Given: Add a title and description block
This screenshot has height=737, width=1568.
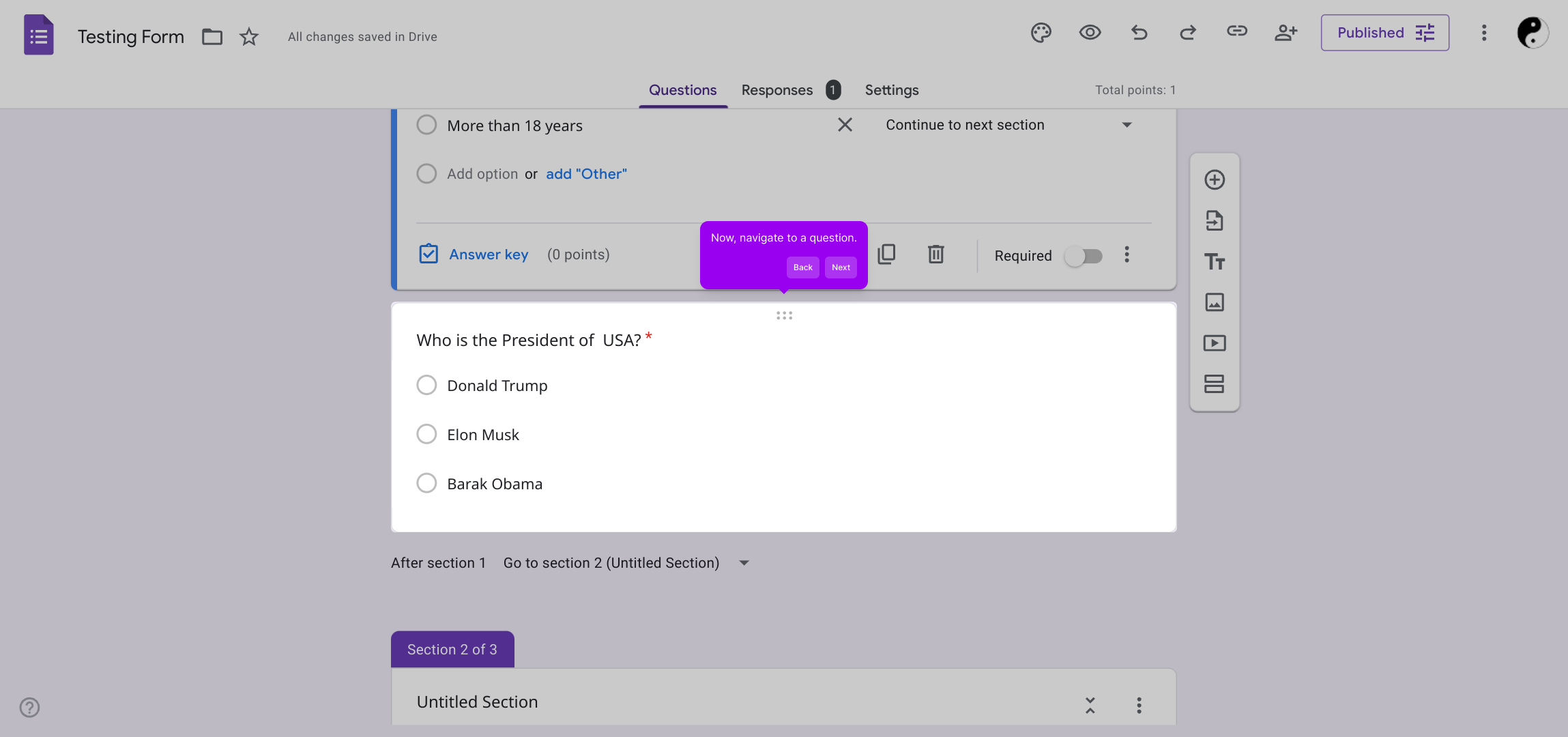Looking at the screenshot, I should coord(1214,261).
